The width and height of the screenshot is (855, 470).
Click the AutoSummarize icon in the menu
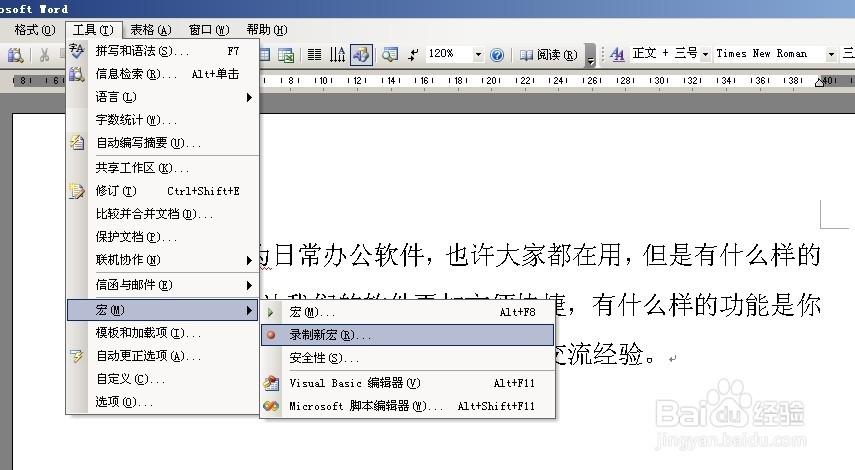pyautogui.click(x=77, y=143)
